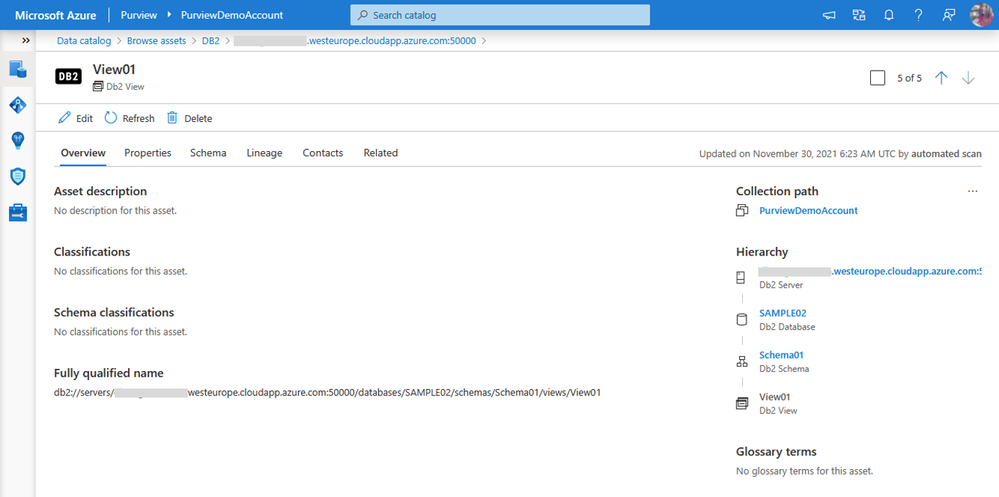The height and width of the screenshot is (497, 999).
Task: Expand the left navigation pane chevrons
Action: pyautogui.click(x=25, y=40)
